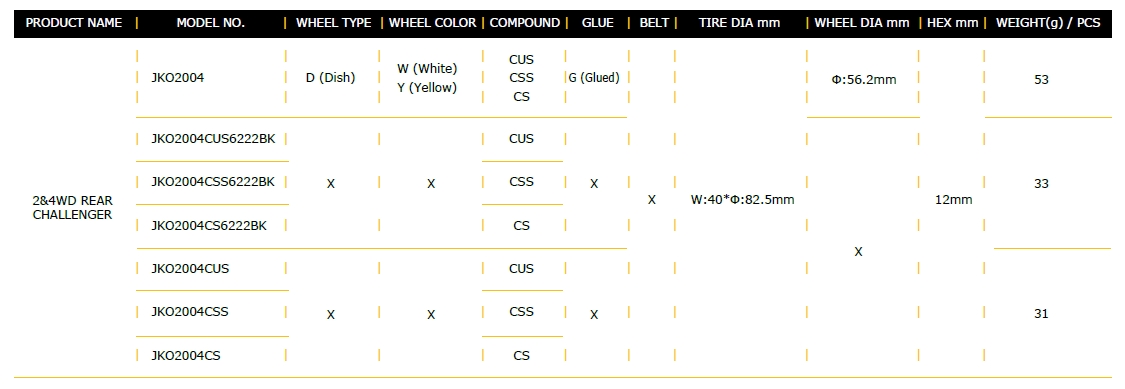1125x389 pixels.
Task: Select the G (Glued) cell
Action: click(x=594, y=78)
